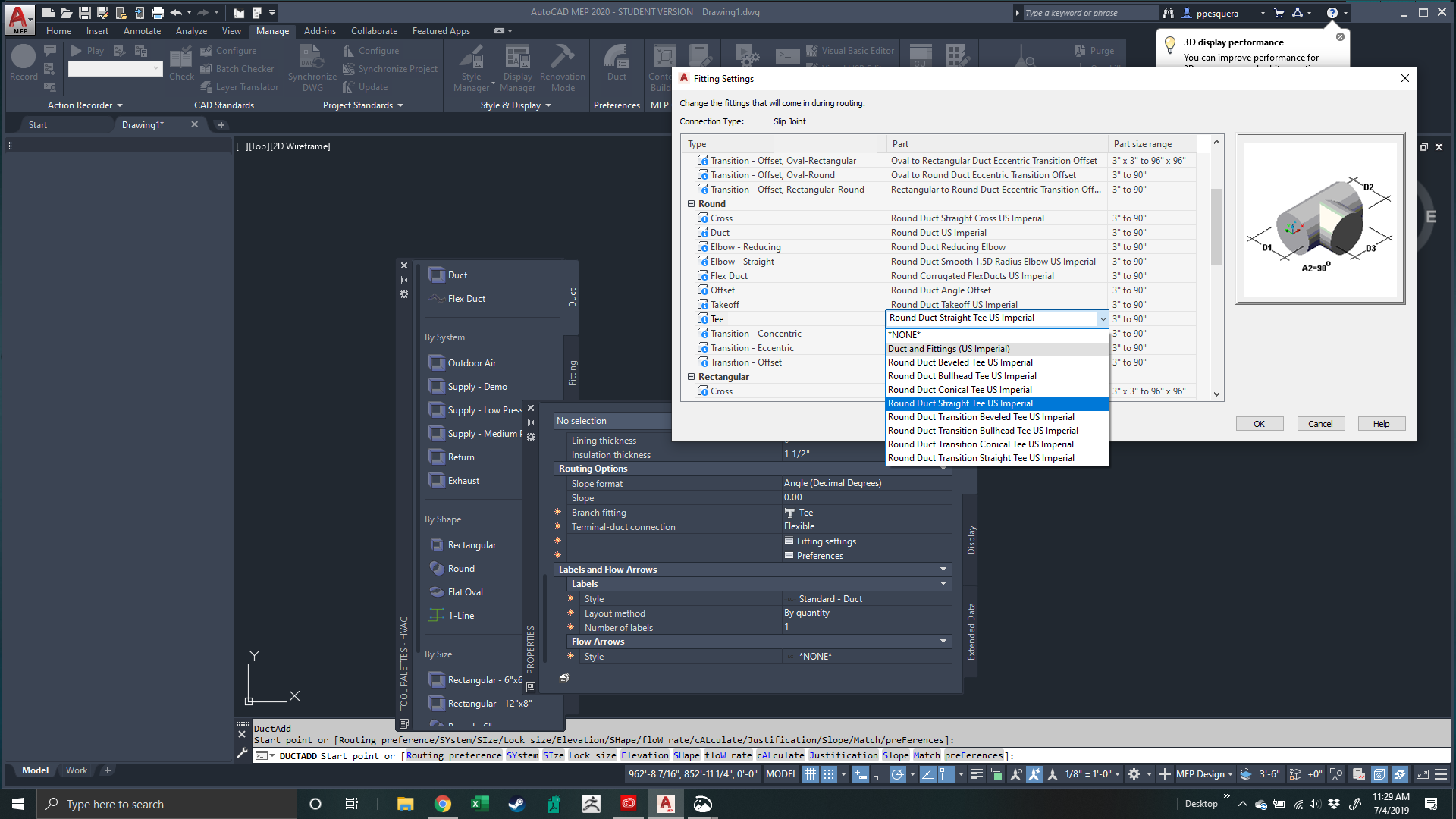
Task: Choose *NONE* in the Tee part list
Action: coord(996,335)
